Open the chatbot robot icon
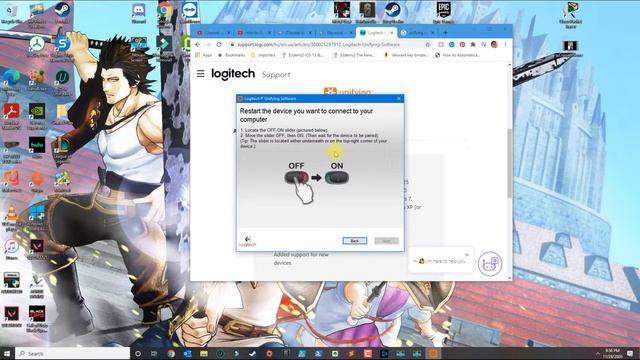Screen dimensions: 640x360 [x=490, y=264]
